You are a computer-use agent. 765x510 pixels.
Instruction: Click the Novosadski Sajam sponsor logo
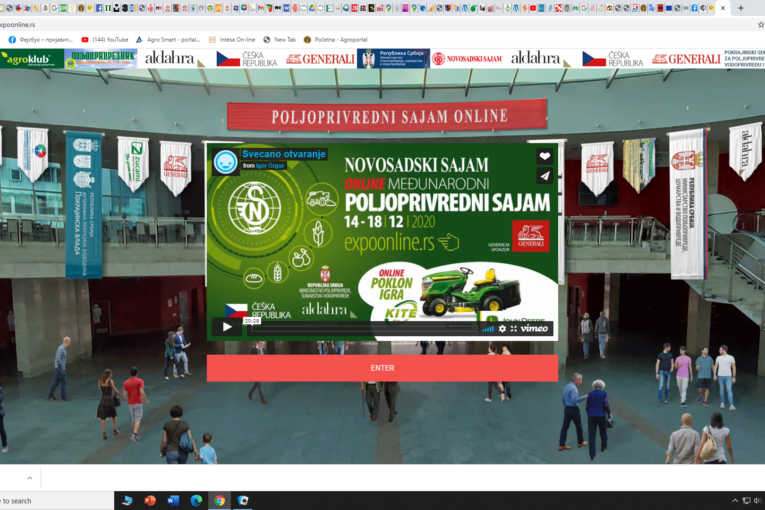point(467,59)
